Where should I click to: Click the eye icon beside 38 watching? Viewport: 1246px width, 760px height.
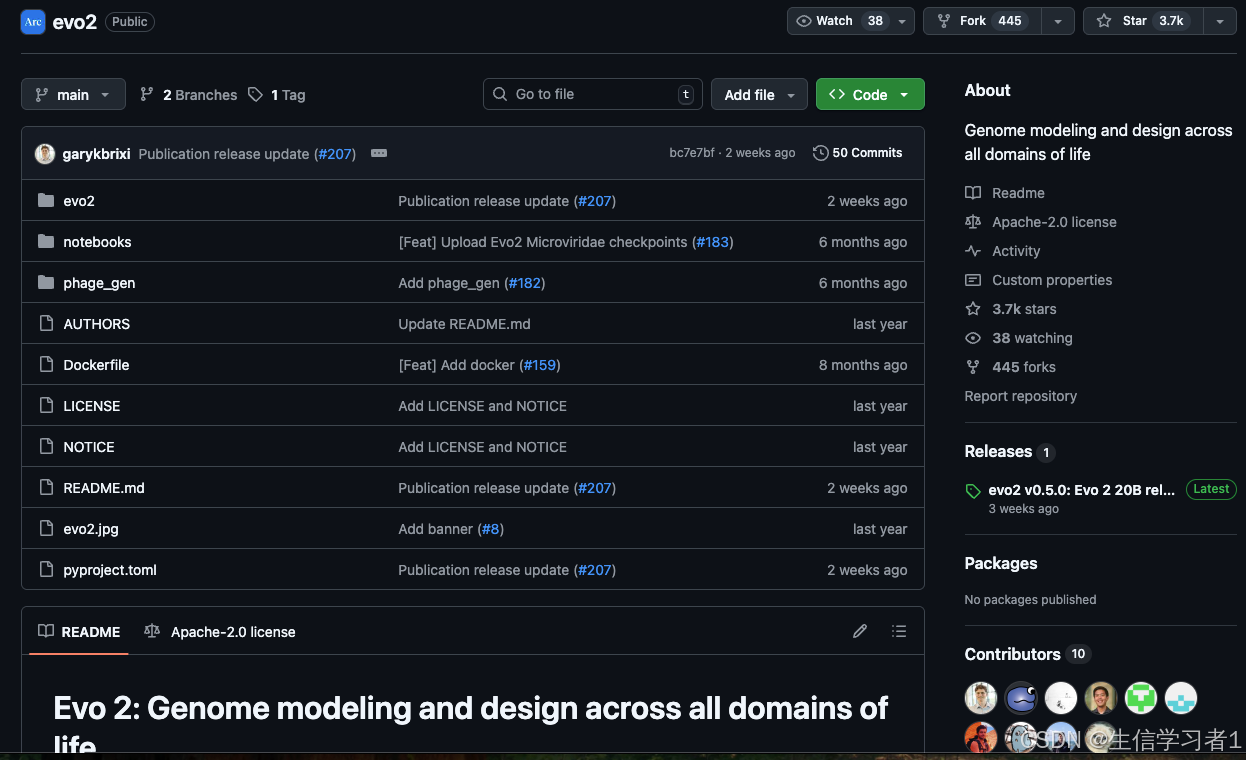973,338
